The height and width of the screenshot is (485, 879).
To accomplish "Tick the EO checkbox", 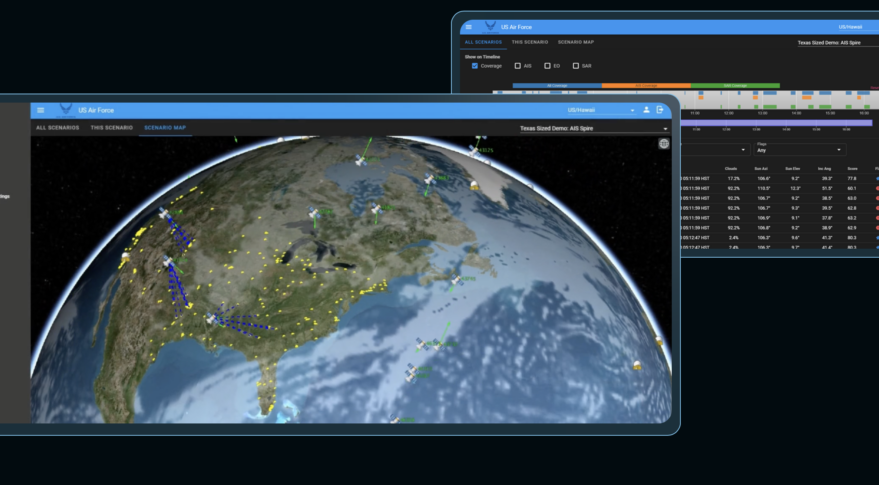I will click(x=546, y=66).
